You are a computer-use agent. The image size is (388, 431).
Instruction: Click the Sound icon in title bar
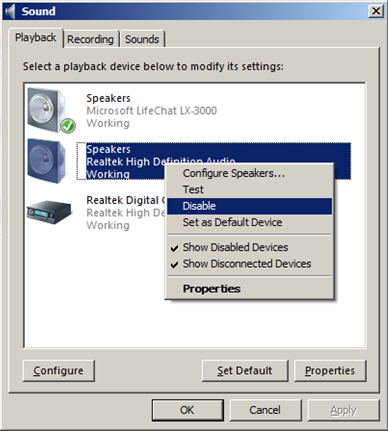click(11, 11)
